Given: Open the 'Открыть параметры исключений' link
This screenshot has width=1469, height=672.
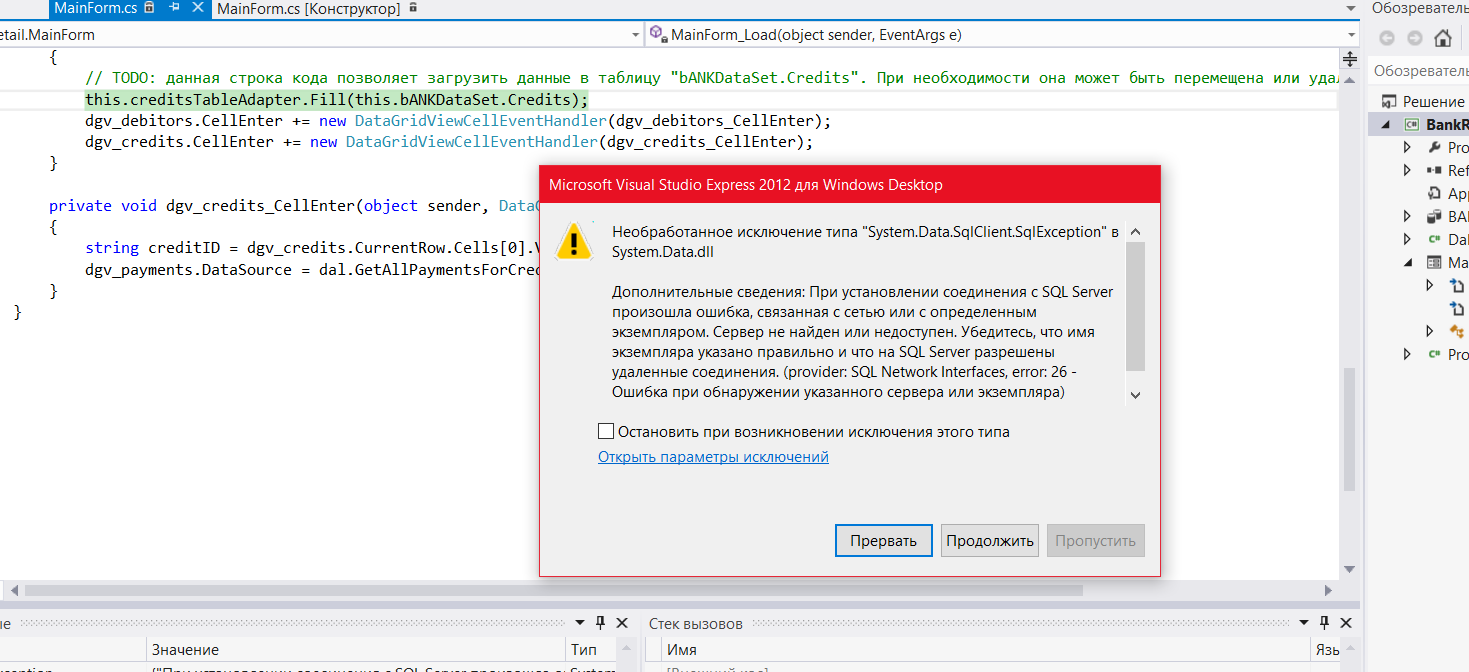Looking at the screenshot, I should point(713,457).
